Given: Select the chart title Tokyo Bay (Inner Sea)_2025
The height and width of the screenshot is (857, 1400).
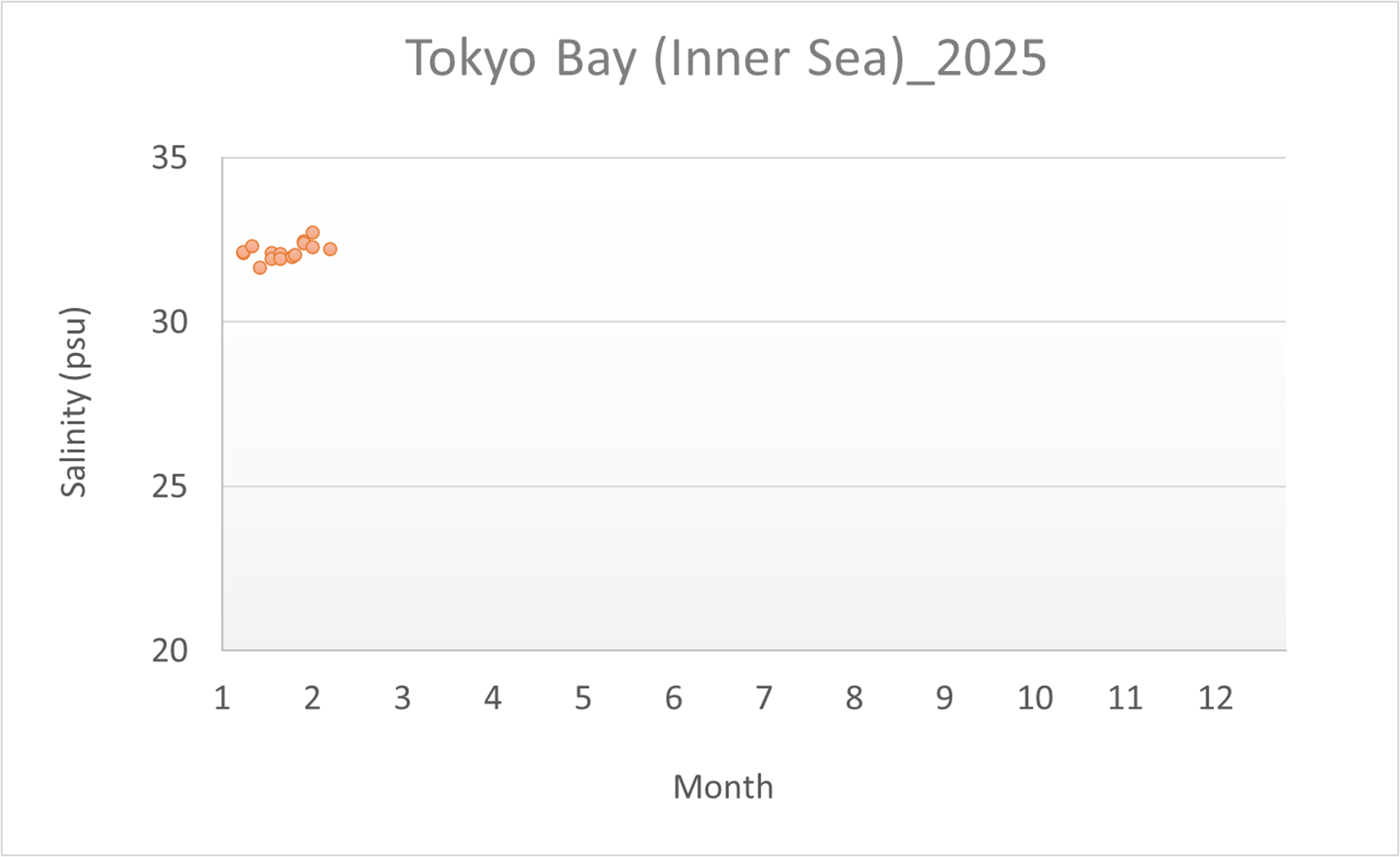Looking at the screenshot, I should [725, 58].
